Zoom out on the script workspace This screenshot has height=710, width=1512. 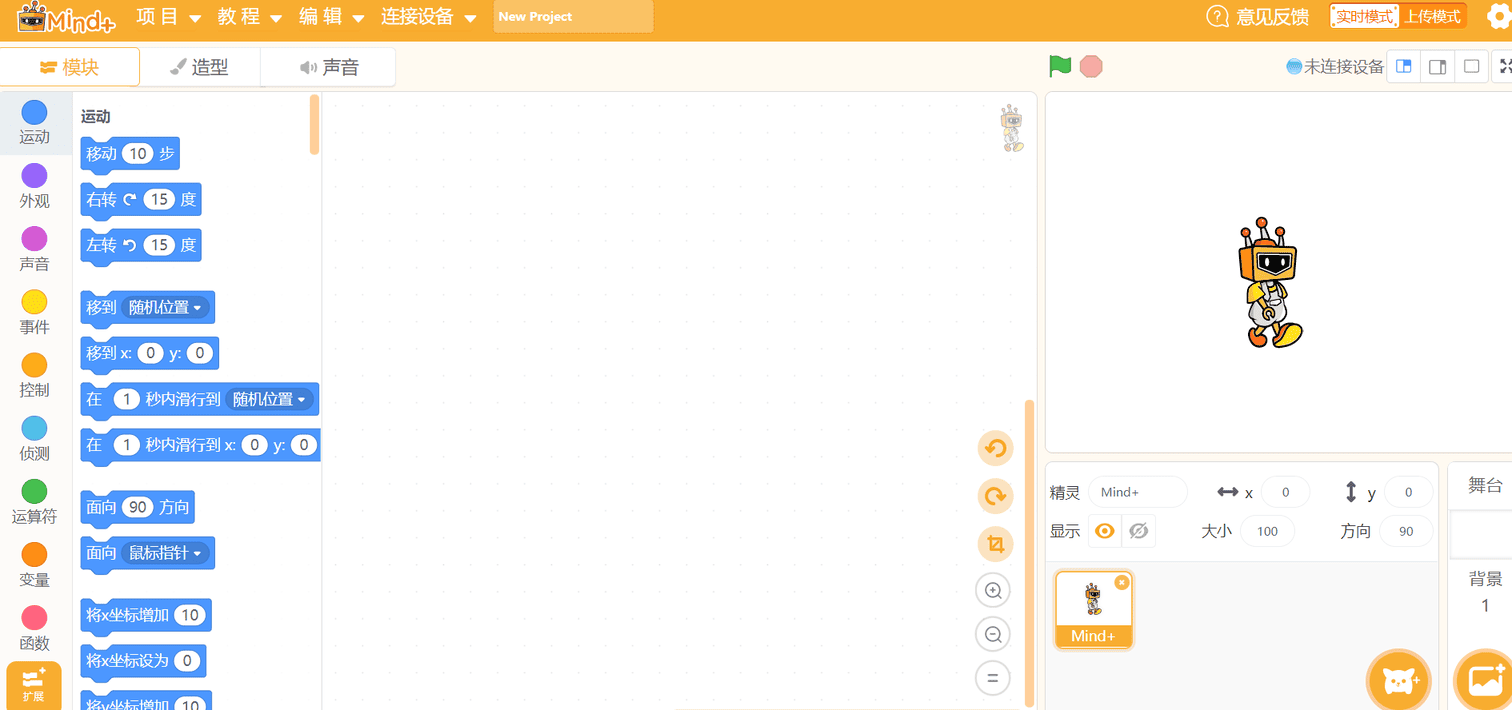[x=993, y=634]
